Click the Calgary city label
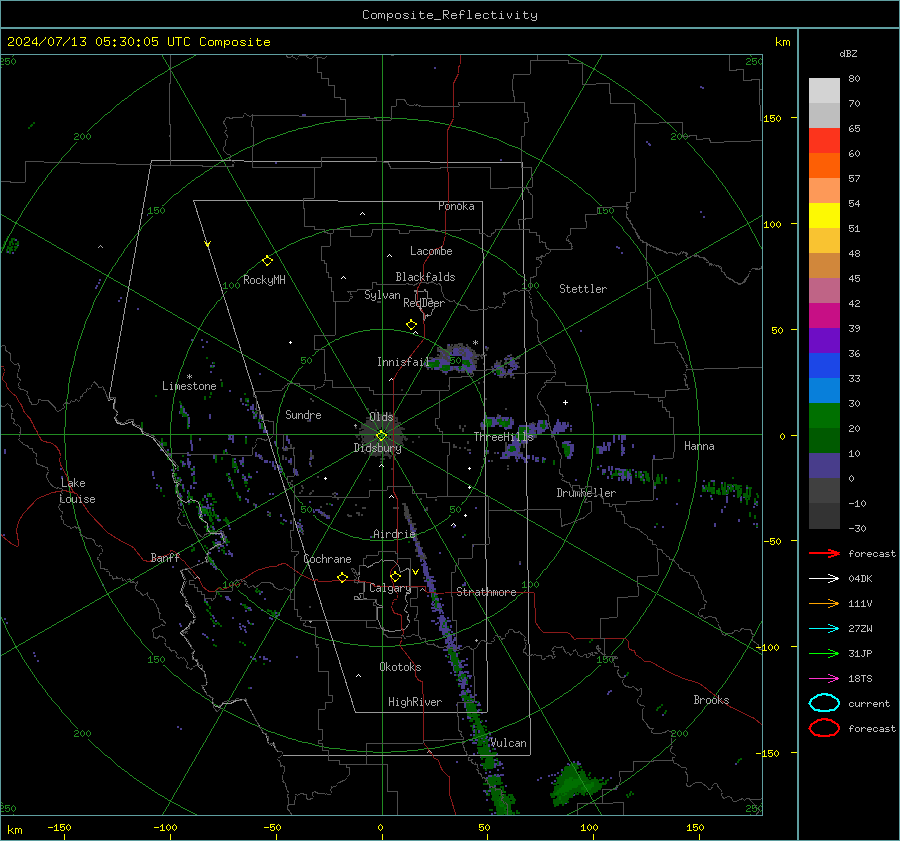The width and height of the screenshot is (900, 841). pos(390,588)
